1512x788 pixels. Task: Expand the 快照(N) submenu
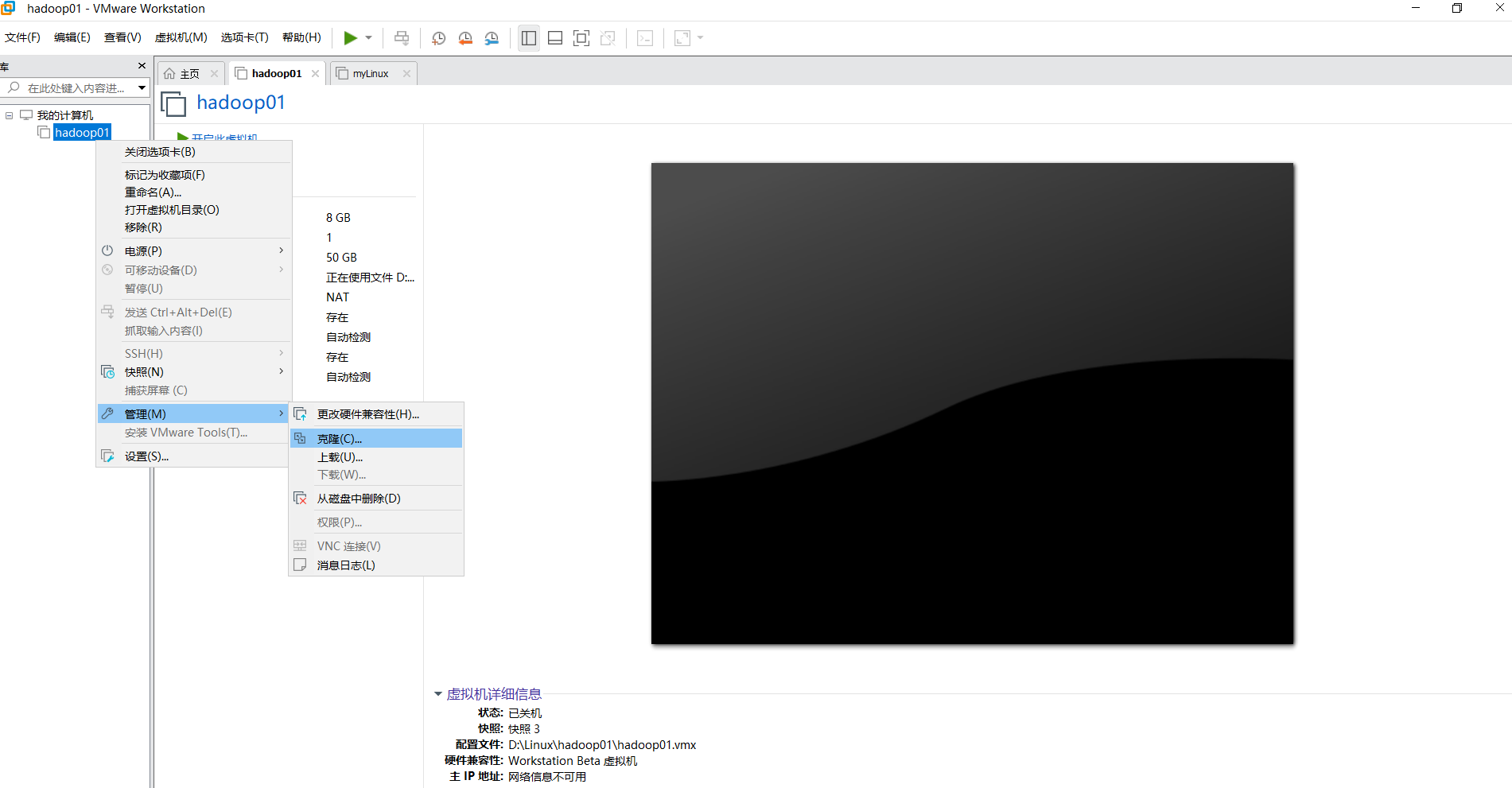[193, 372]
